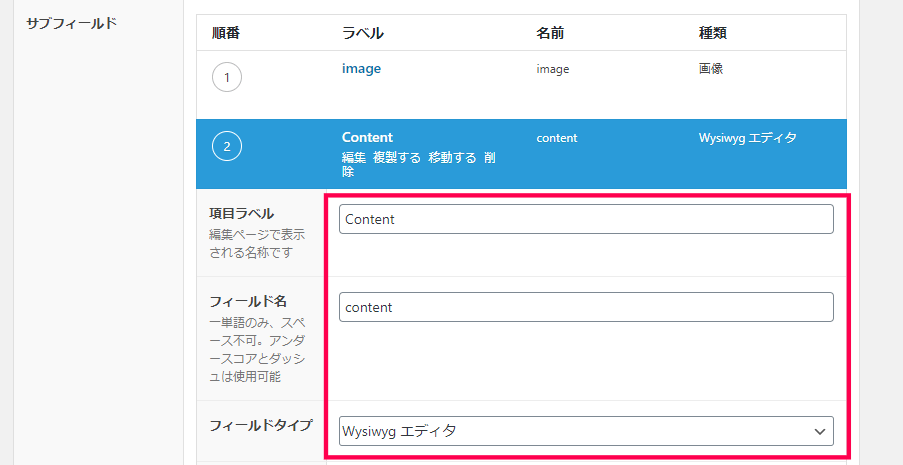
Task: Click the 画像 type cell for image
Action: [x=711, y=69]
